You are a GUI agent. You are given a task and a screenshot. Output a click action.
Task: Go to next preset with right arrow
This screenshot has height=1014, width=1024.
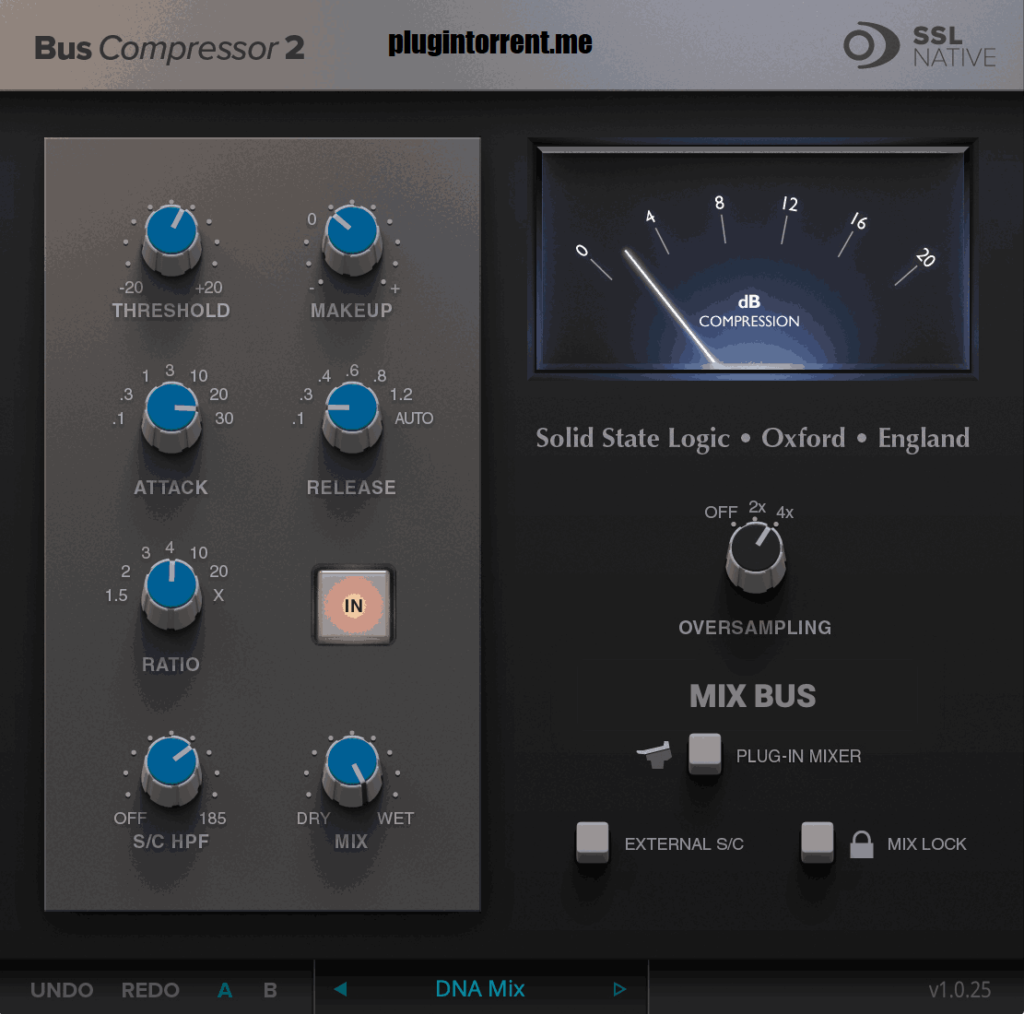[x=619, y=989]
